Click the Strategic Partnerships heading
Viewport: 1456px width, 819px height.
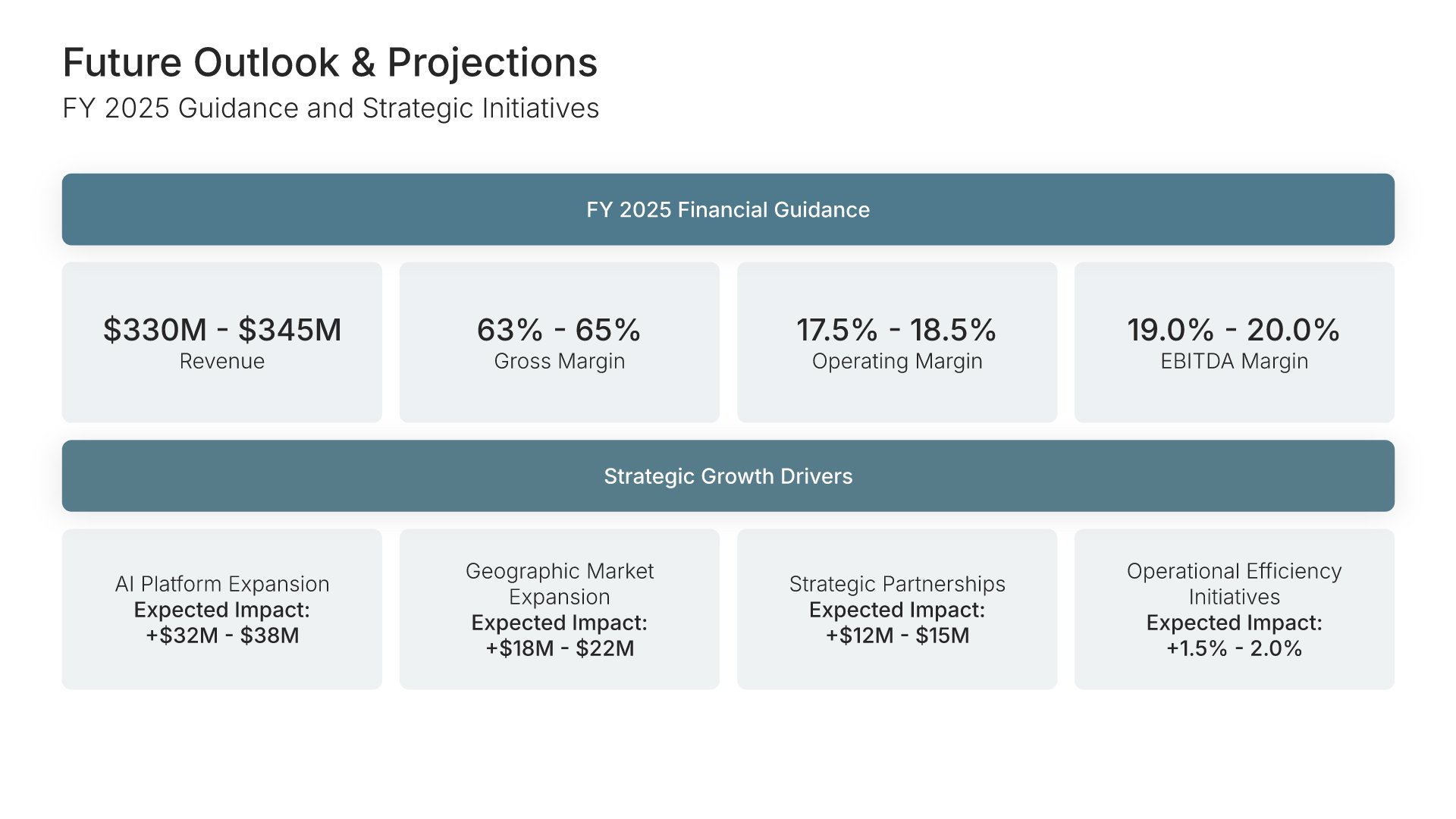(896, 584)
